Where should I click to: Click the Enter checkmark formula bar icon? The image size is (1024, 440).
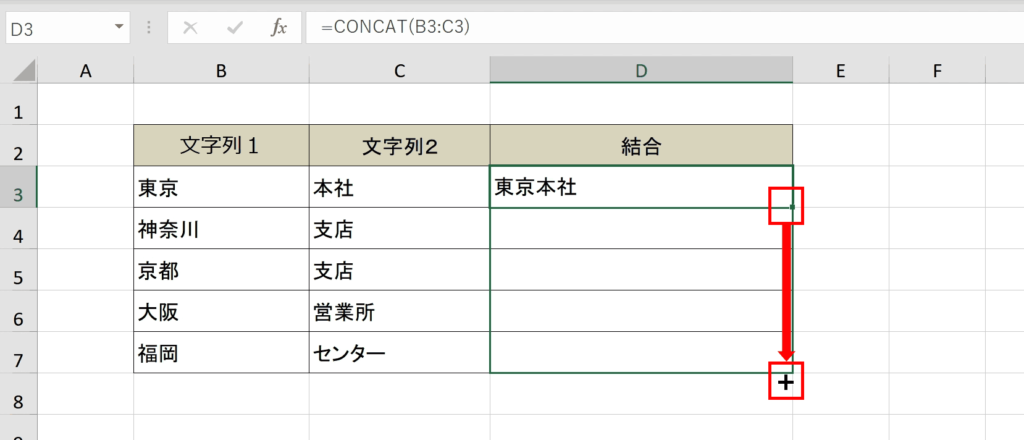234,28
